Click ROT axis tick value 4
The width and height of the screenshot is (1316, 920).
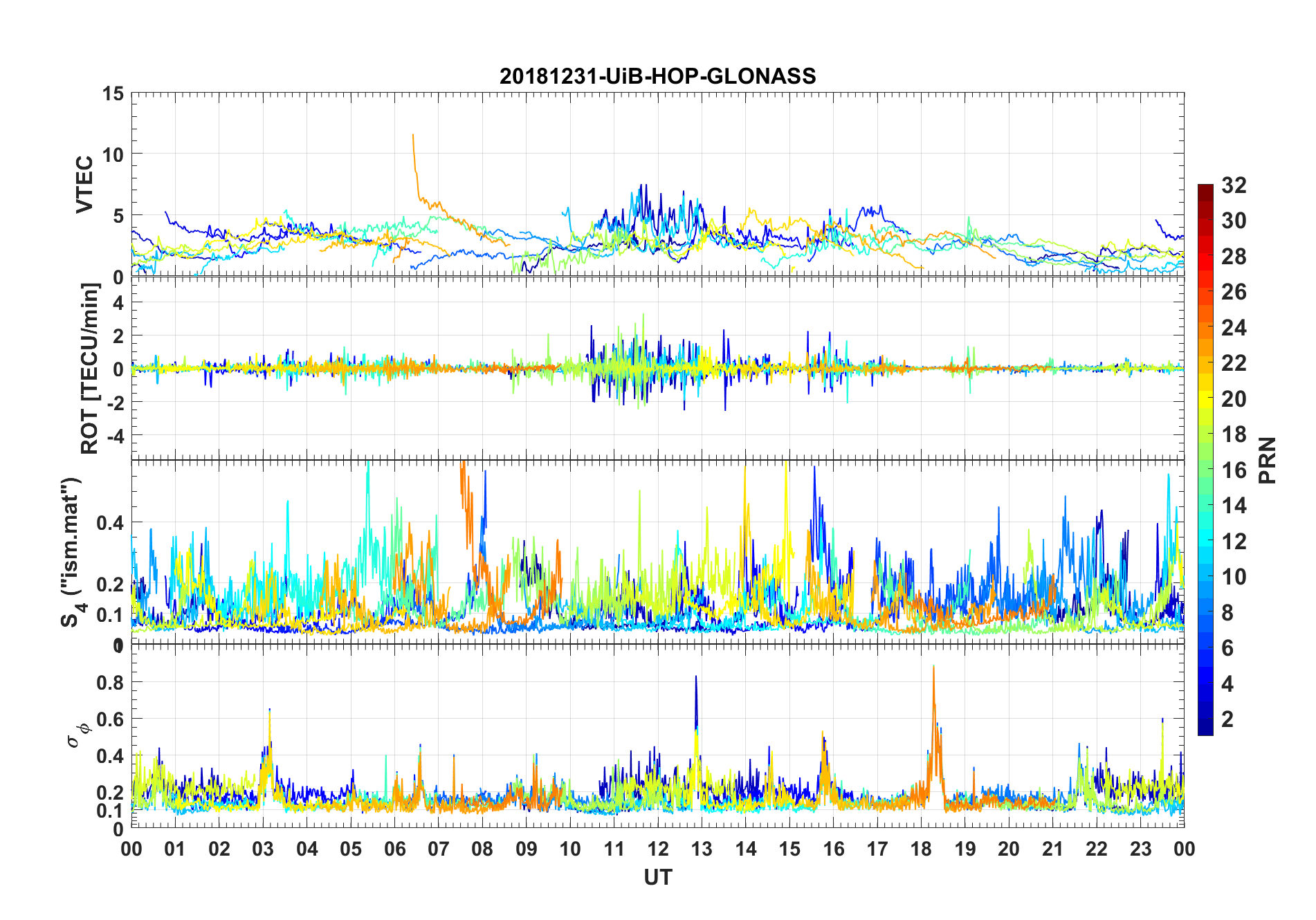118,302
